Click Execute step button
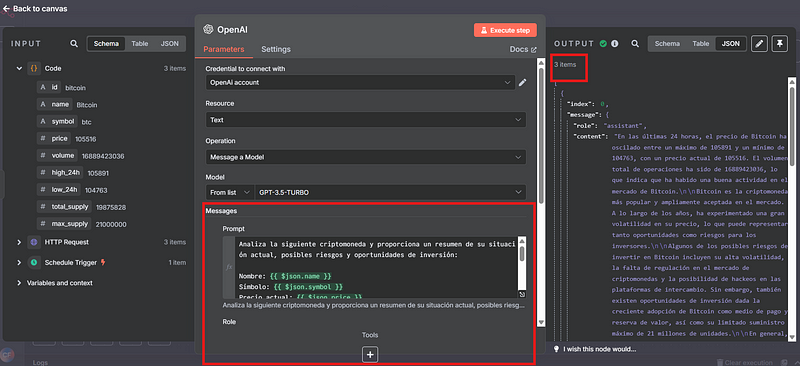This screenshot has width=800, height=366. pyautogui.click(x=505, y=30)
